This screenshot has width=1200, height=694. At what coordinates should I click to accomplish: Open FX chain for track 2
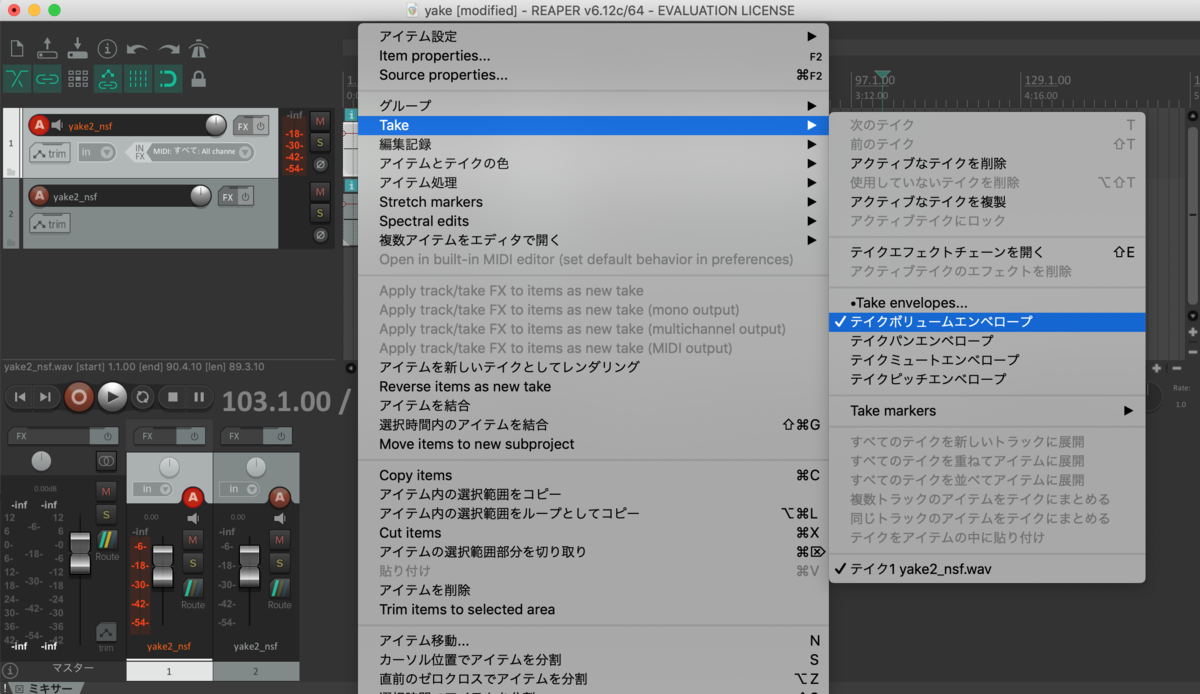pos(228,197)
